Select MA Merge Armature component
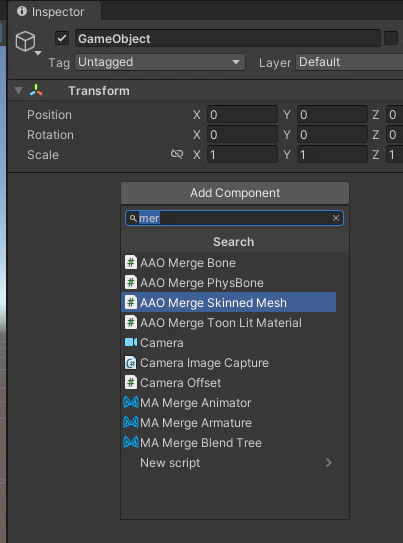The height and width of the screenshot is (543, 403). coord(229,423)
